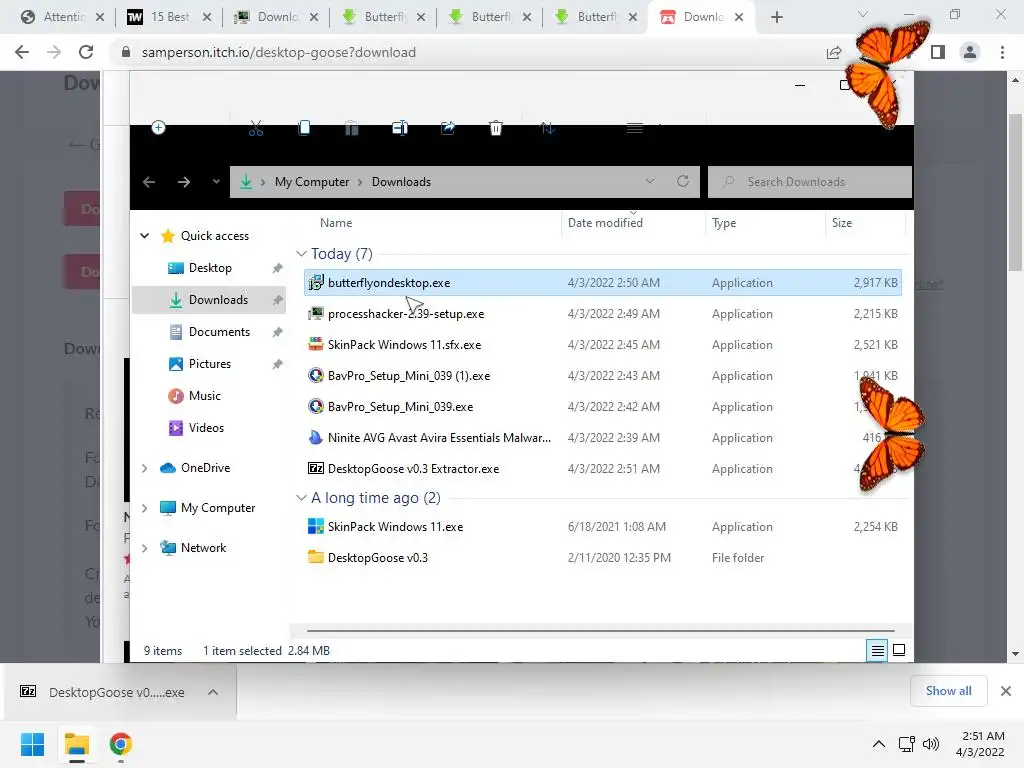The height and width of the screenshot is (768, 1024).
Task: Select processhacker-2.39-setup.exe file
Action: click(602, 314)
